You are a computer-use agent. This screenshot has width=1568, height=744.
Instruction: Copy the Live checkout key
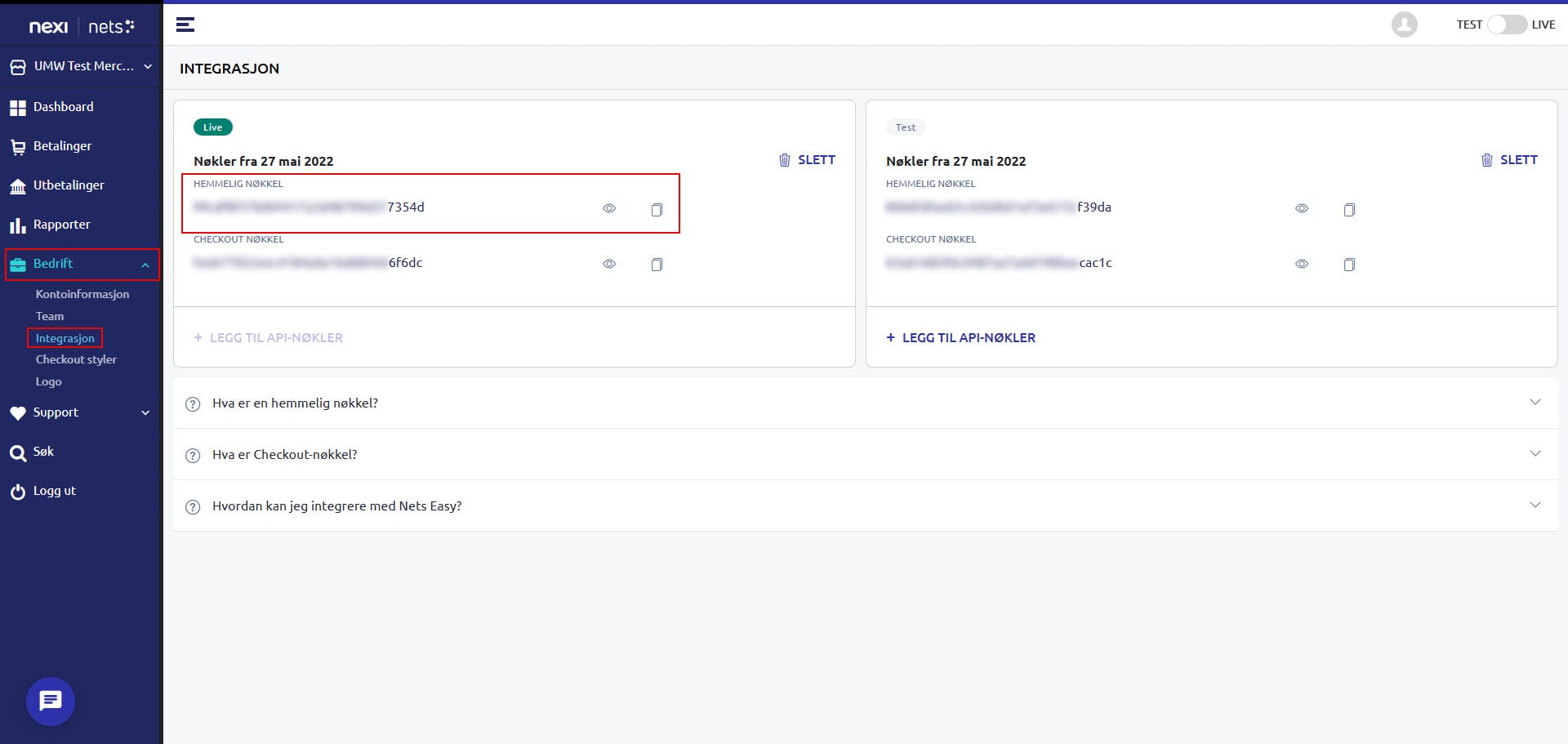pyautogui.click(x=657, y=265)
